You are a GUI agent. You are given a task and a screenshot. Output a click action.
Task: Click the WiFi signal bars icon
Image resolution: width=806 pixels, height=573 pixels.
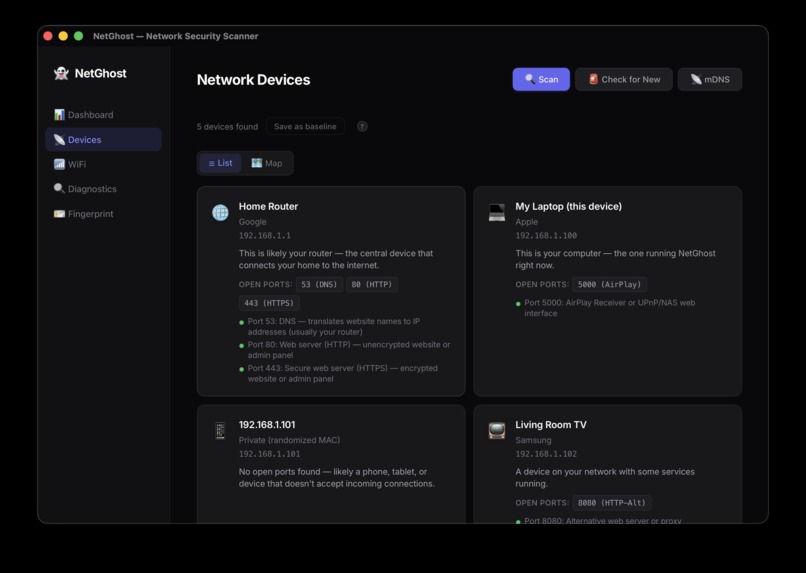[60, 164]
